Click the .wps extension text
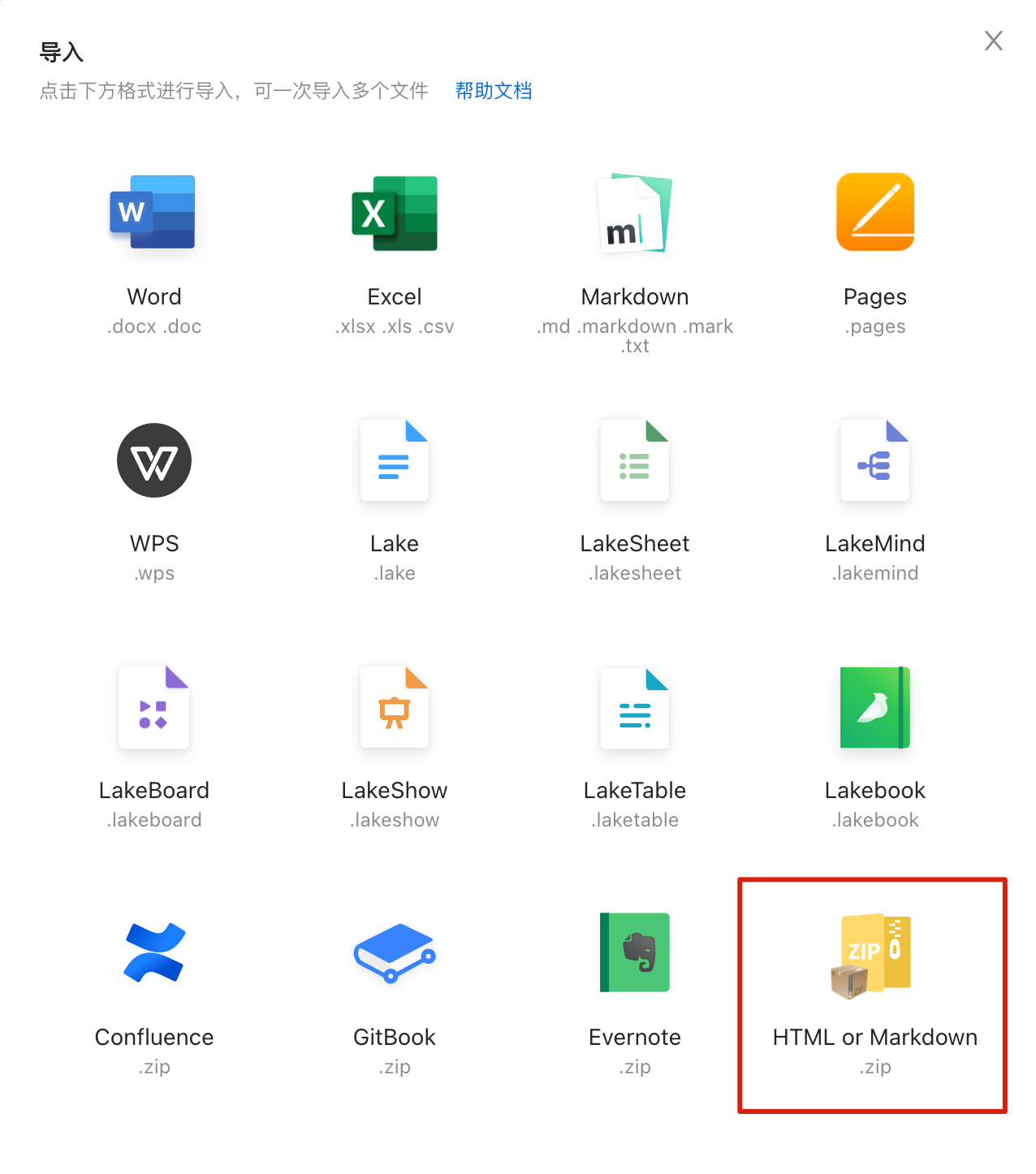Image resolution: width=1036 pixels, height=1174 pixels. 154,574
